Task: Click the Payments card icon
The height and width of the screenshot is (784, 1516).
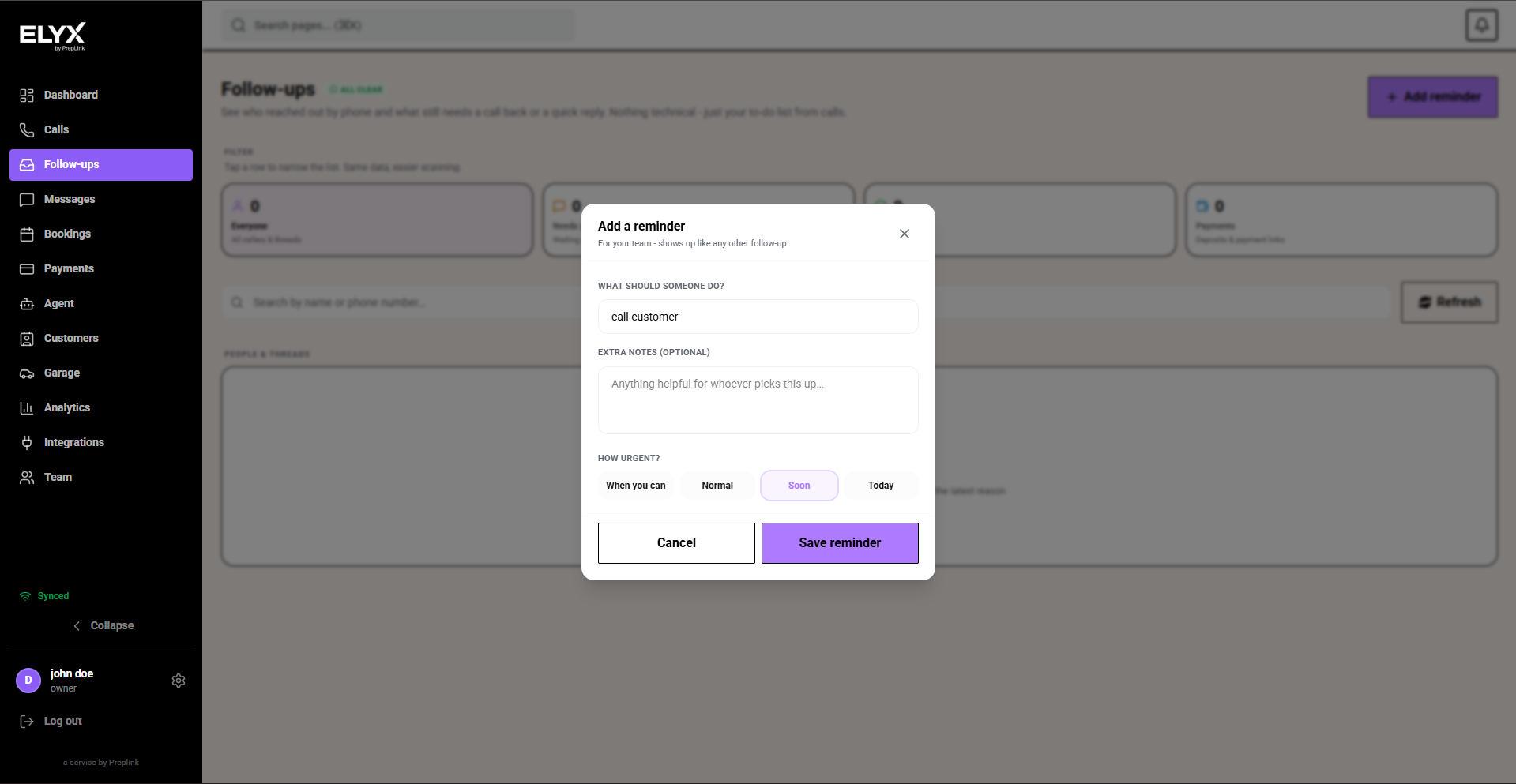Action: pos(27,269)
